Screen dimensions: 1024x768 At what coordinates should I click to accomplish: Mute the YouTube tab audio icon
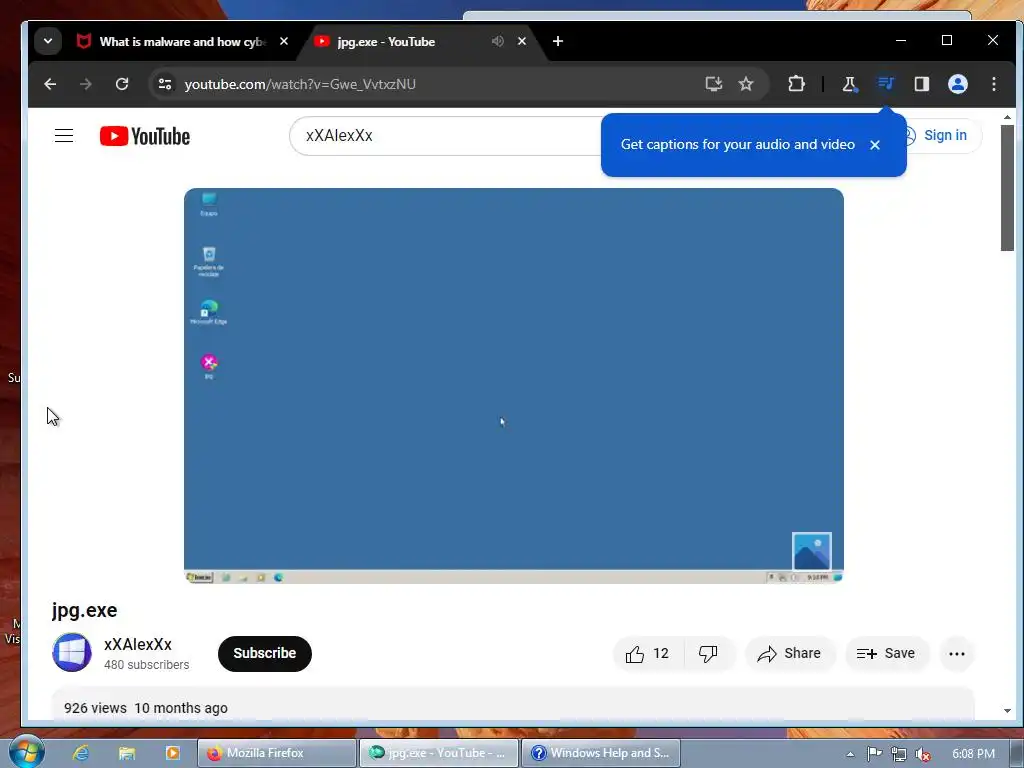498,41
